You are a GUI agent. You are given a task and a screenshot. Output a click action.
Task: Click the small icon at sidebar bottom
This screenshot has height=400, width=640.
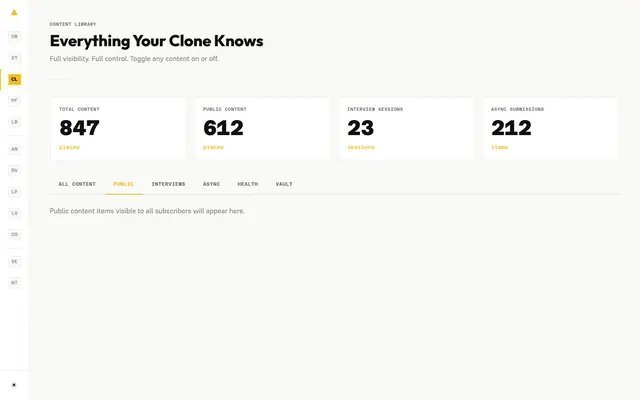click(x=14, y=385)
